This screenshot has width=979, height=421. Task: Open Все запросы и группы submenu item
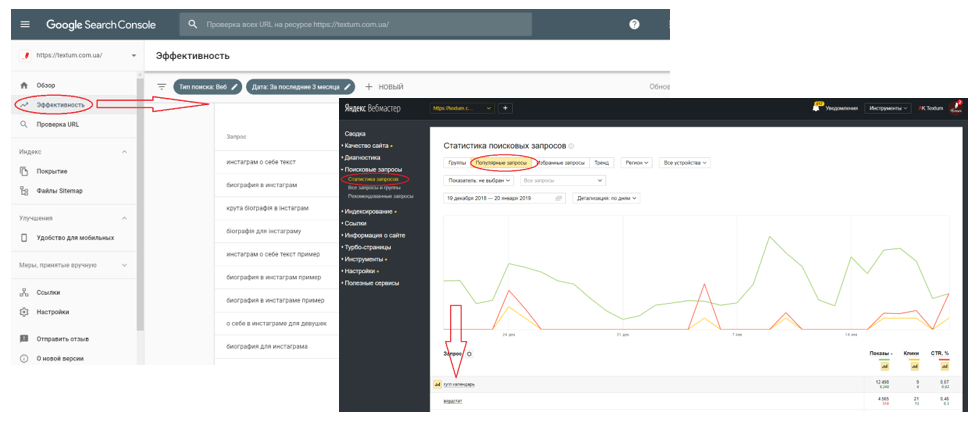click(x=374, y=187)
